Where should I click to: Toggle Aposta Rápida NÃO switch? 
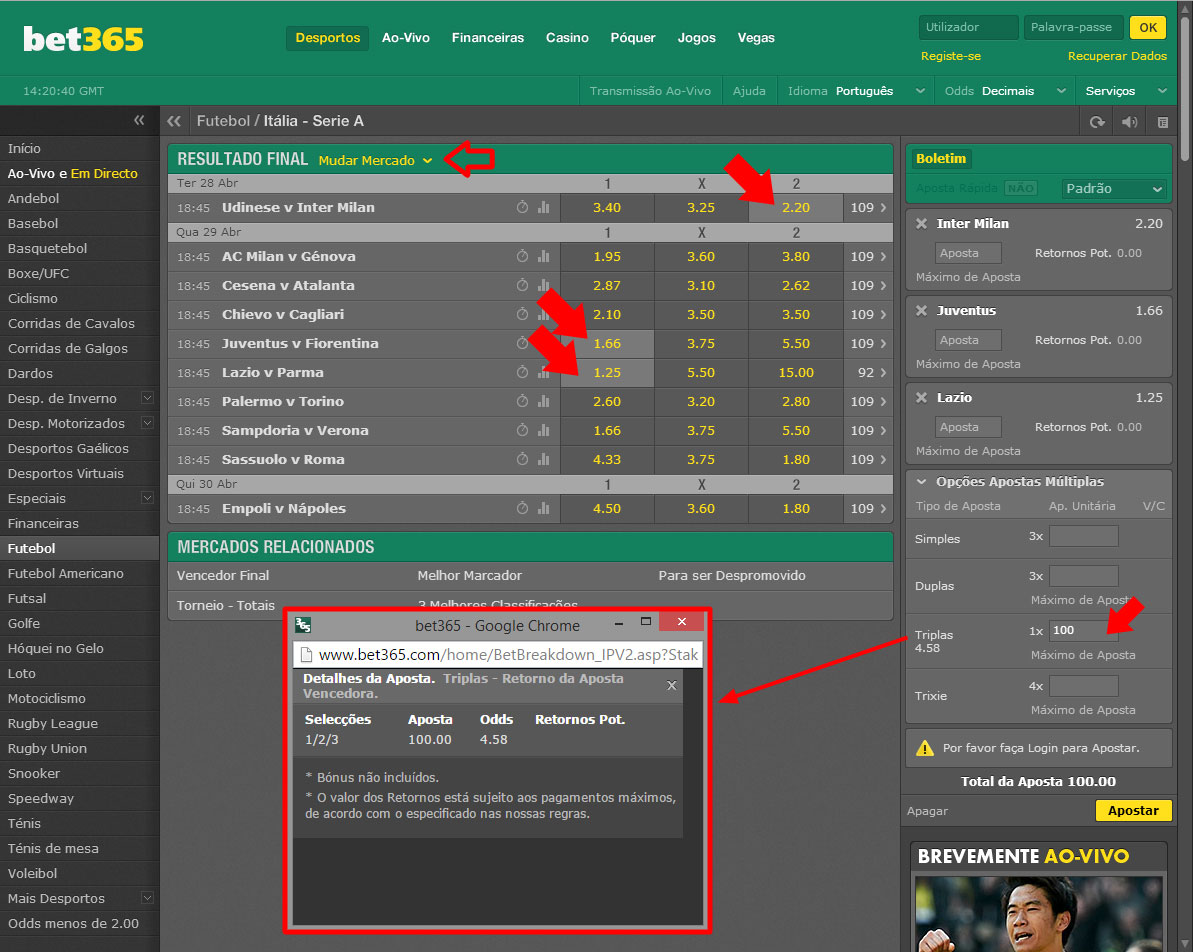pyautogui.click(x=1019, y=188)
